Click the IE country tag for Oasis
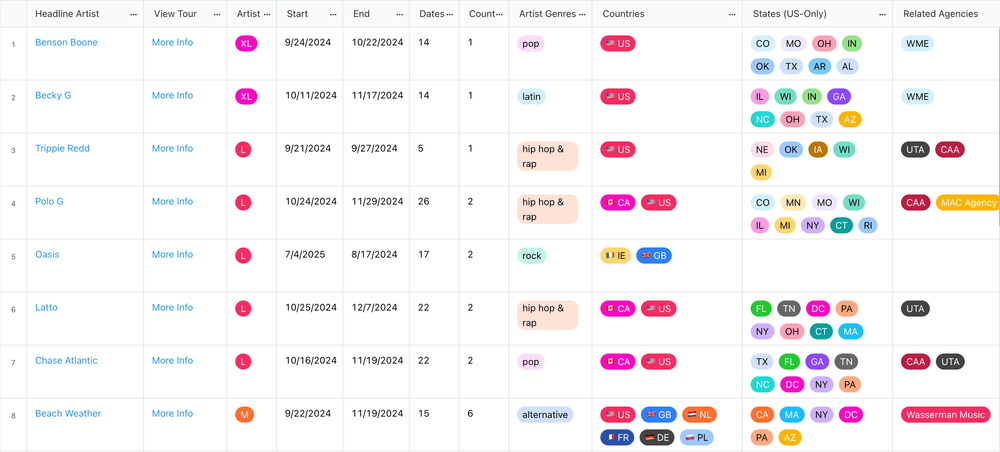Image resolution: width=1000 pixels, height=452 pixels. (x=615, y=256)
